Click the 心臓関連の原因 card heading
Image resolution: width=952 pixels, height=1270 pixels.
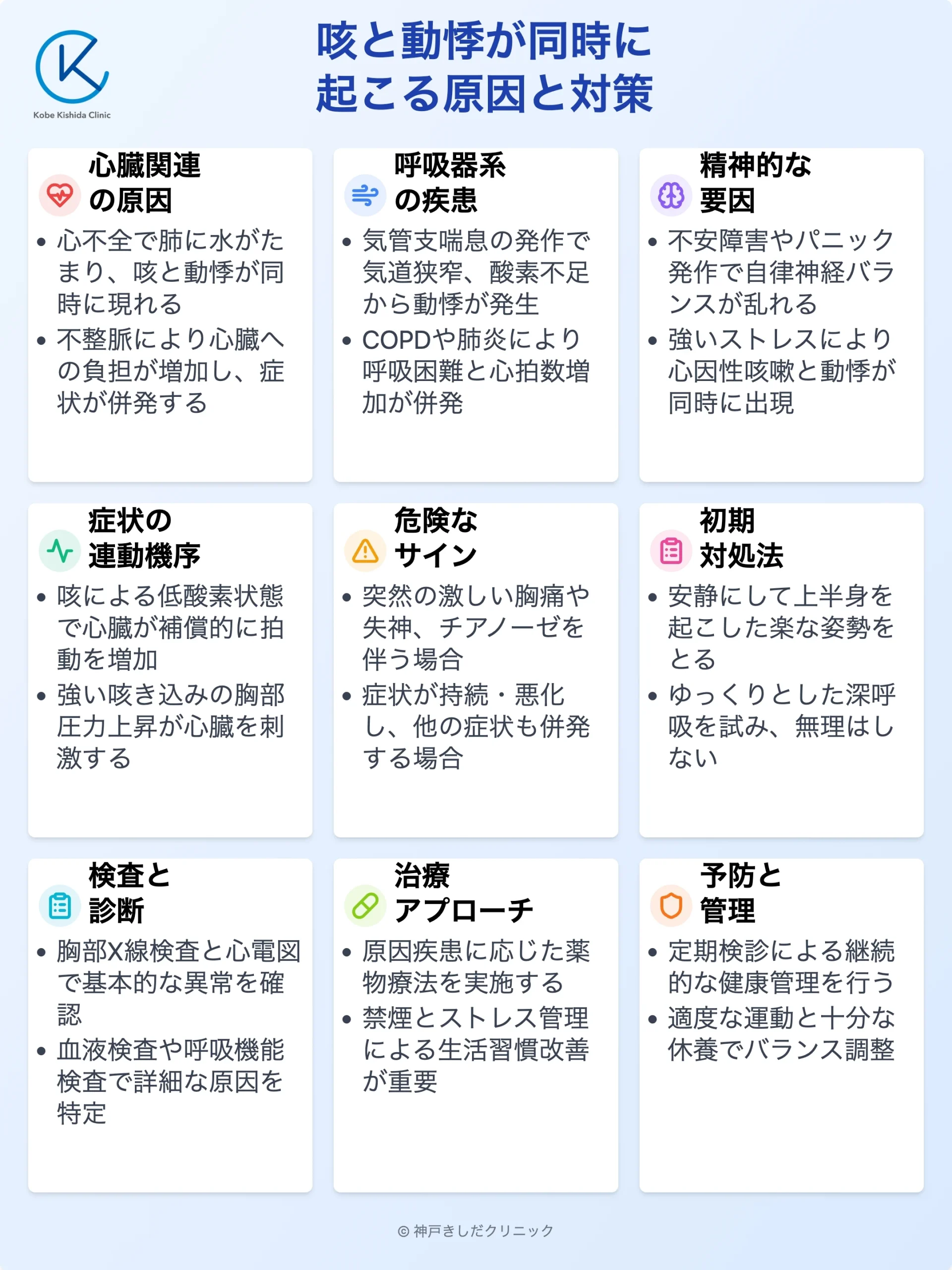[x=145, y=183]
